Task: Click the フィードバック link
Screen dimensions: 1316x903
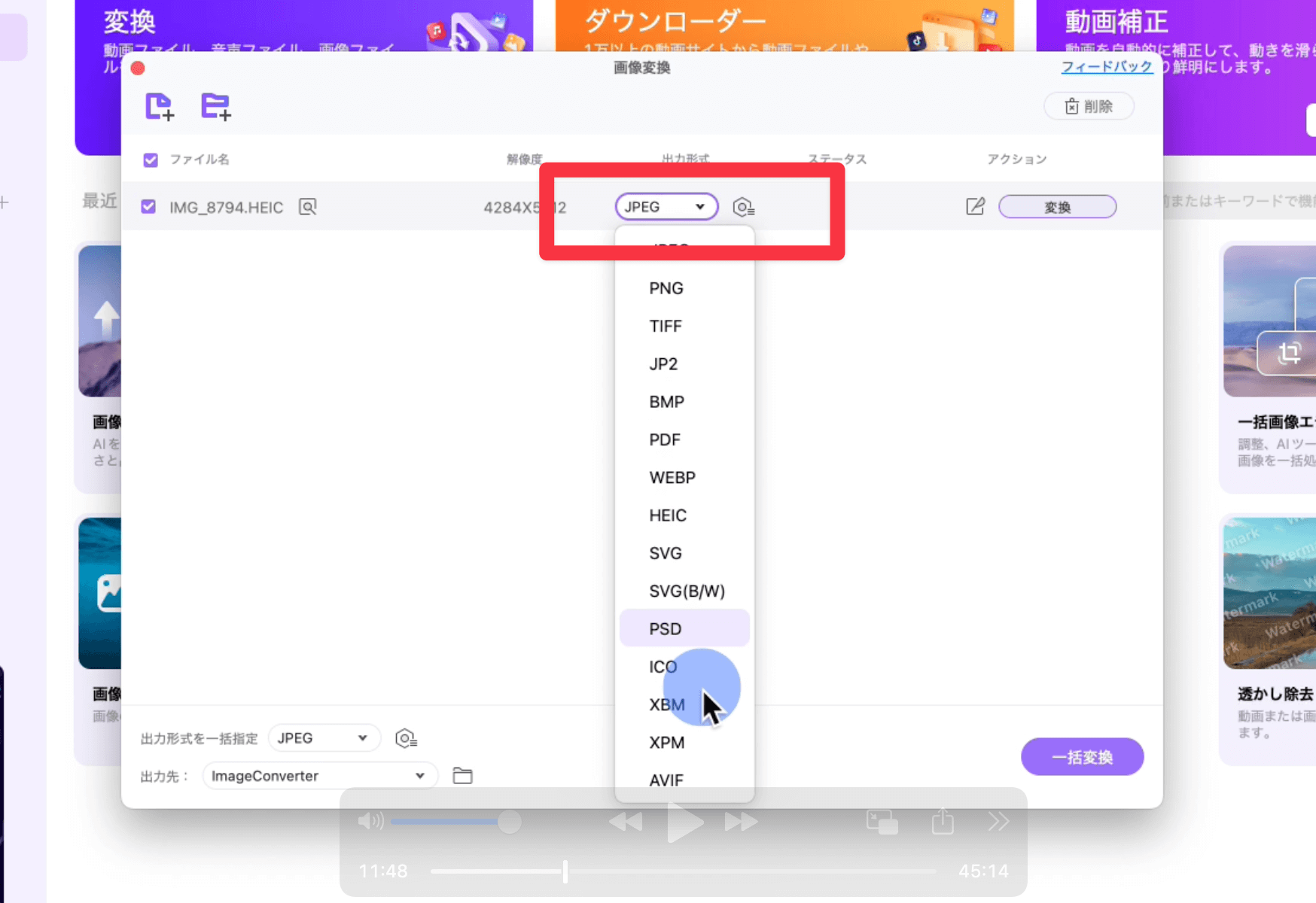Action: [1107, 67]
